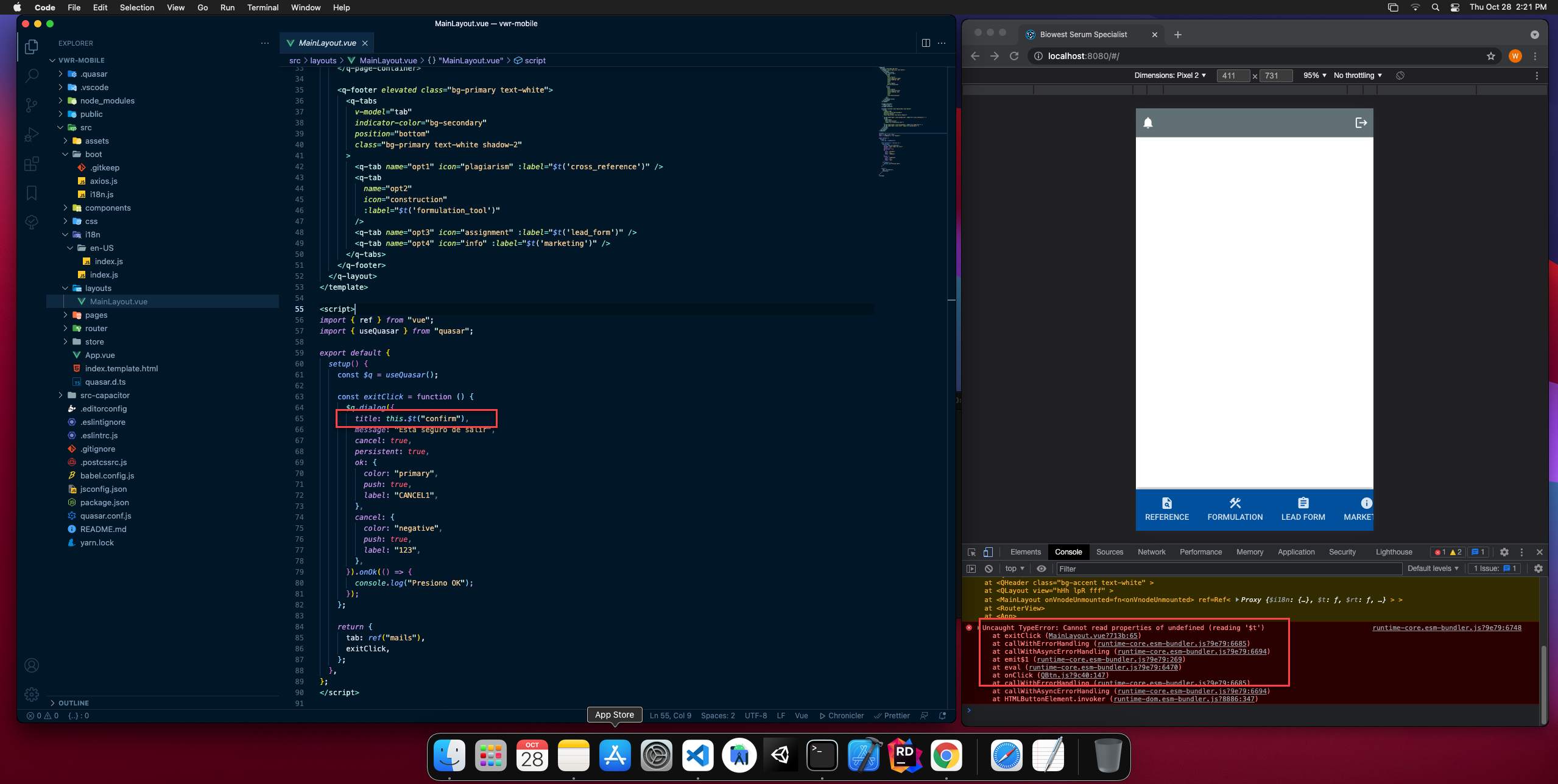The image size is (1558, 784).
Task: Open the Run and Debug panel
Action: [x=32, y=134]
